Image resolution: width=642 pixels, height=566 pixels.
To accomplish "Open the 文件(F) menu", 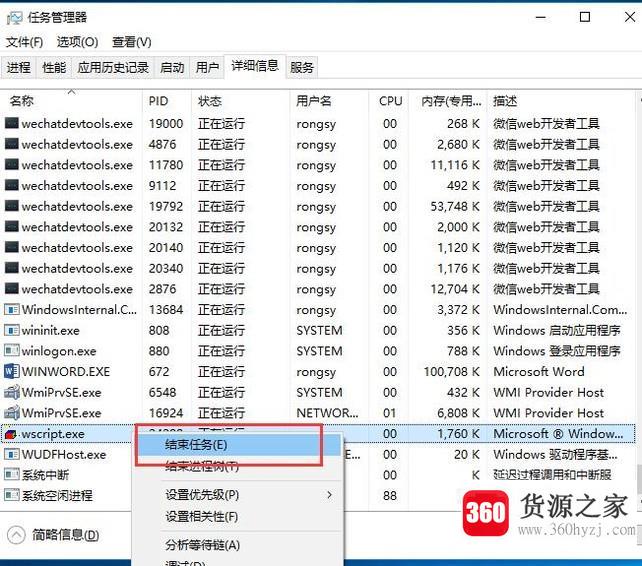I will 25,42.
